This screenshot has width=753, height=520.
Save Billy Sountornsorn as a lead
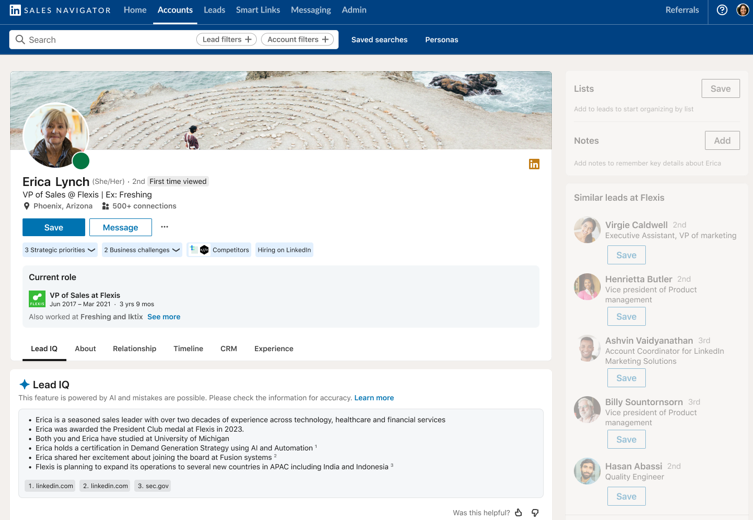click(x=626, y=439)
